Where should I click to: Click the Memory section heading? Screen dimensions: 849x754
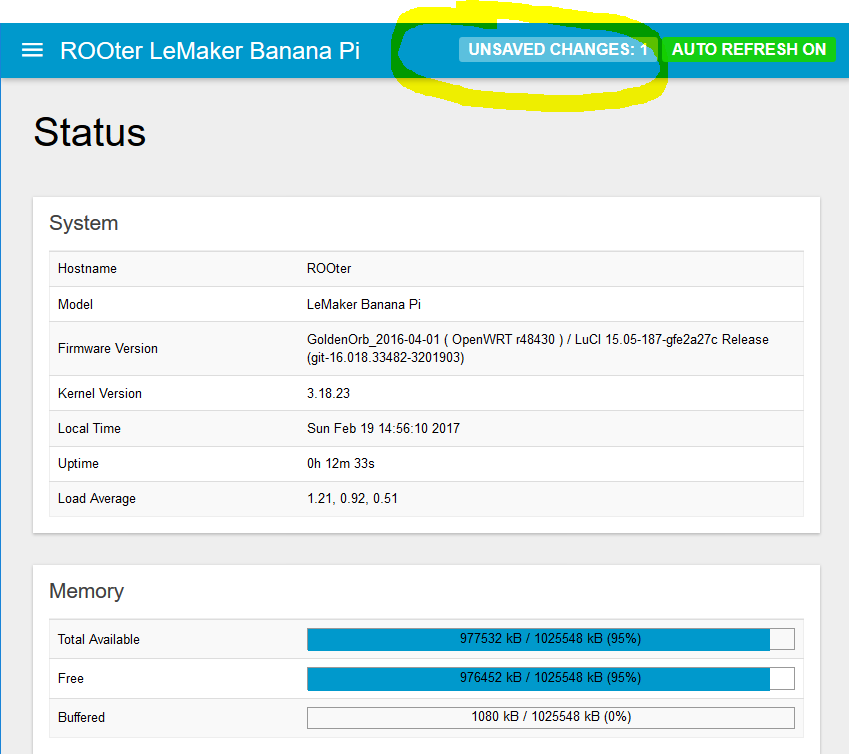point(87,591)
